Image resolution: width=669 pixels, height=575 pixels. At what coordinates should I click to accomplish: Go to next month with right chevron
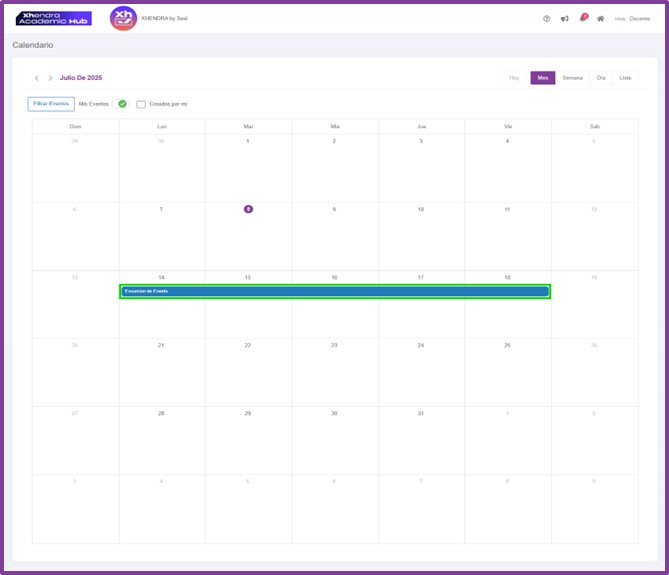click(50, 78)
